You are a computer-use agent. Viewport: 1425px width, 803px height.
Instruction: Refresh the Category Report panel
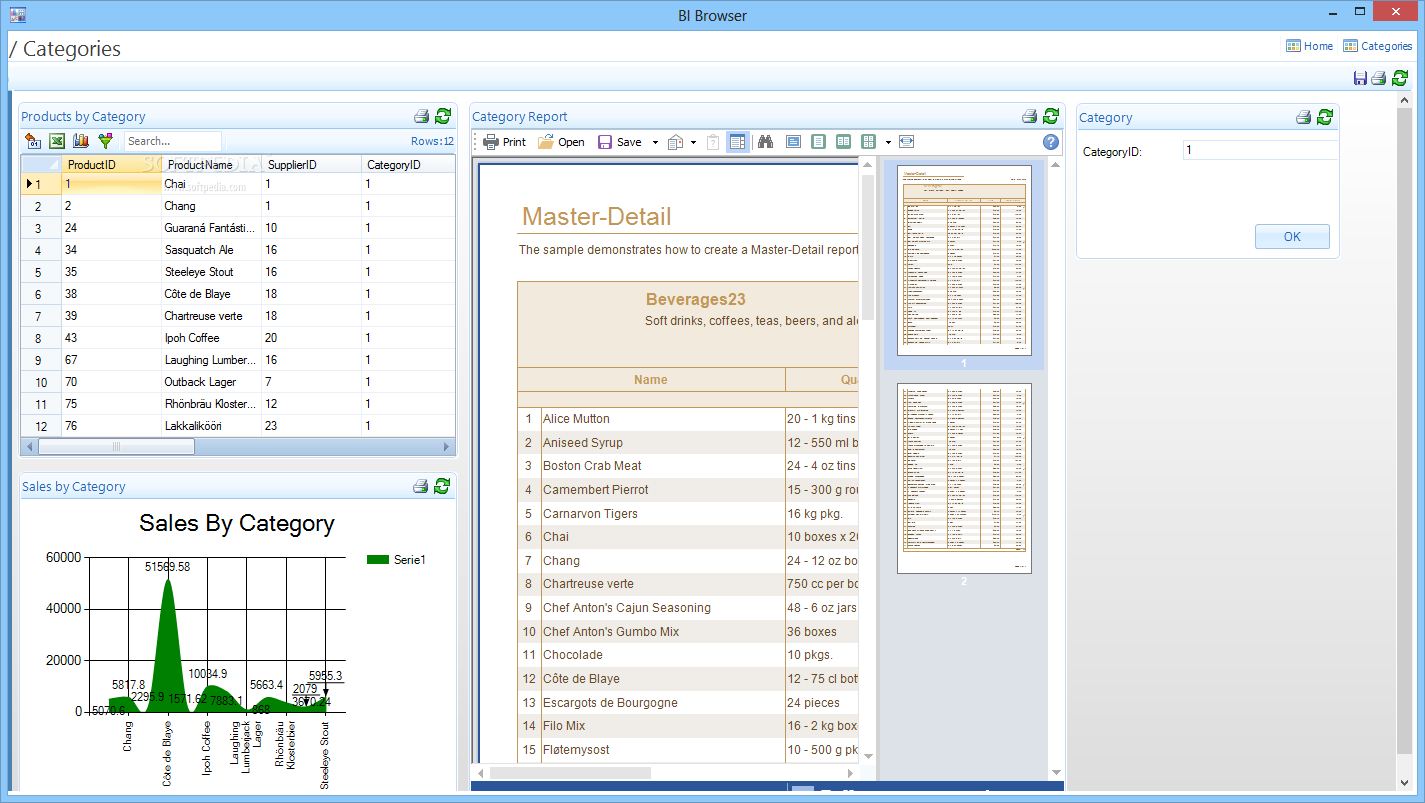1051,116
